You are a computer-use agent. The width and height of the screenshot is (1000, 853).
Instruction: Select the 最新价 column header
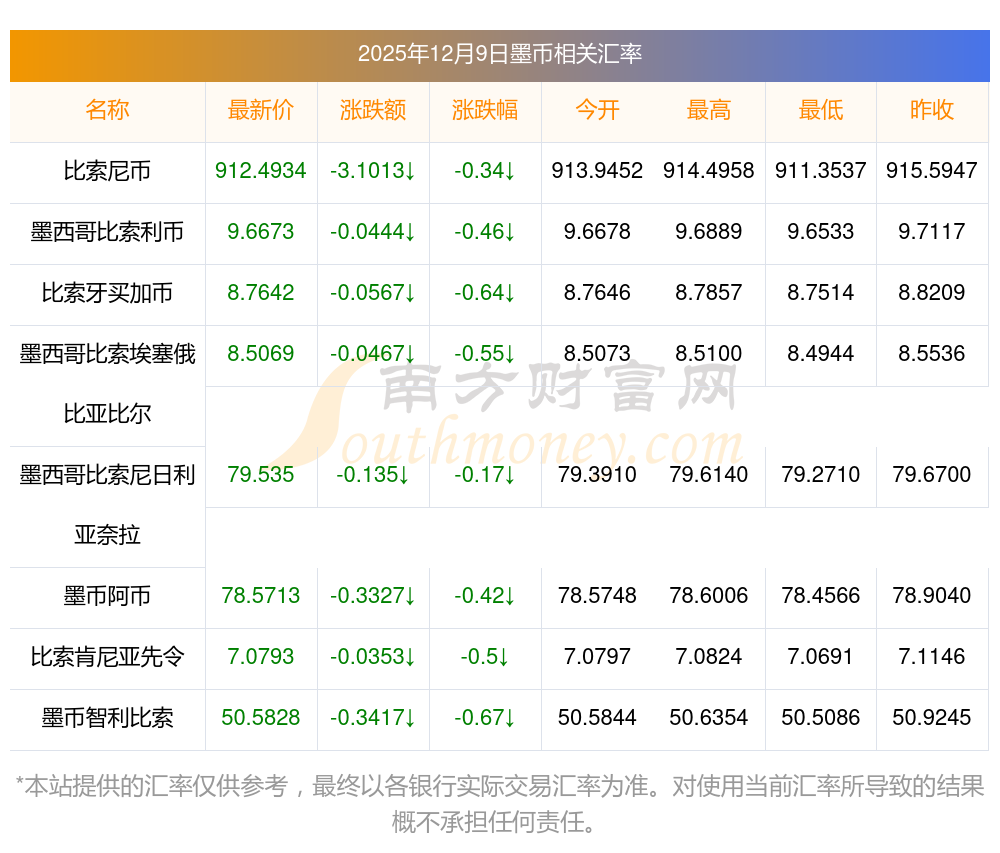coord(261,110)
